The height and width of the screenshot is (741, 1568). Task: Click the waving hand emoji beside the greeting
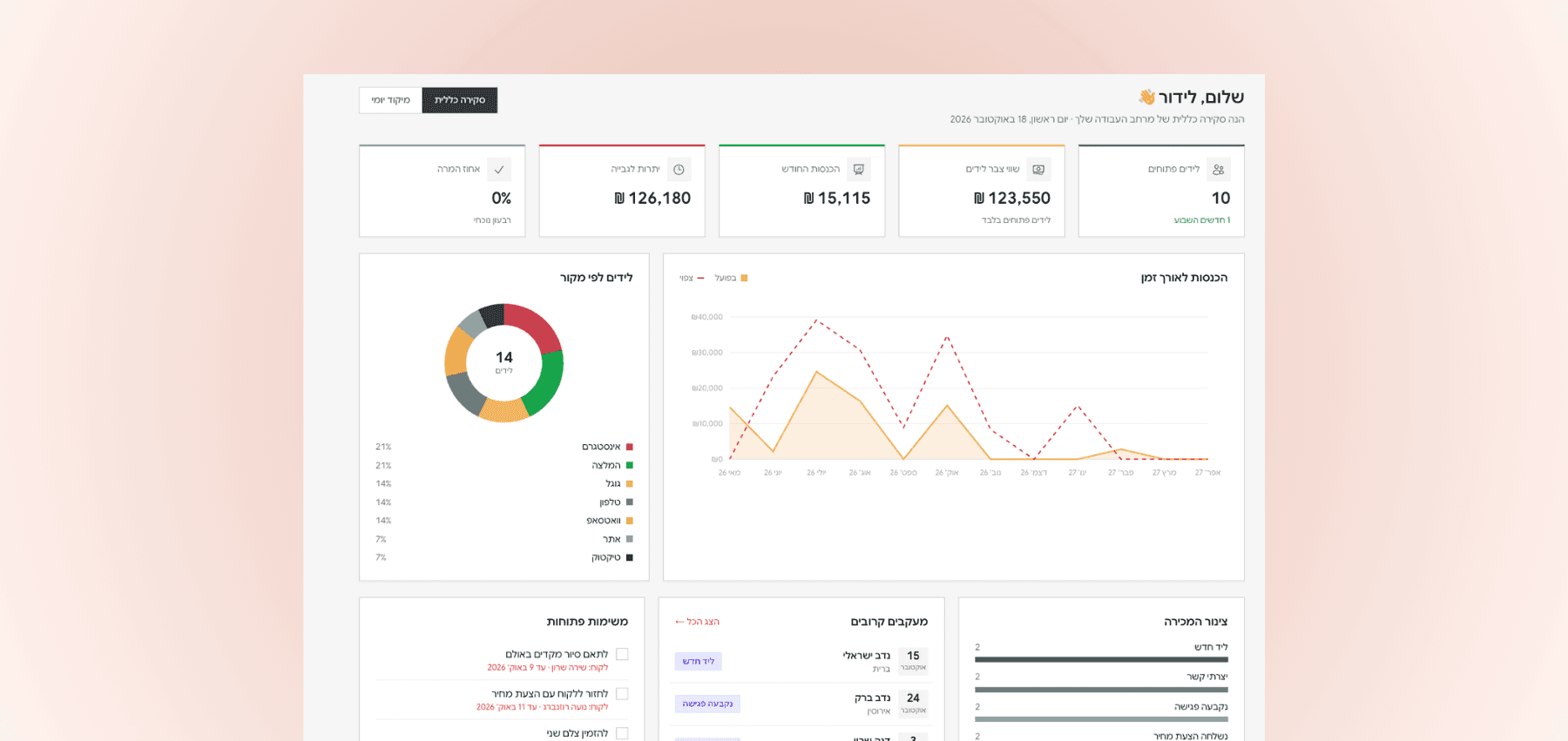1146,97
